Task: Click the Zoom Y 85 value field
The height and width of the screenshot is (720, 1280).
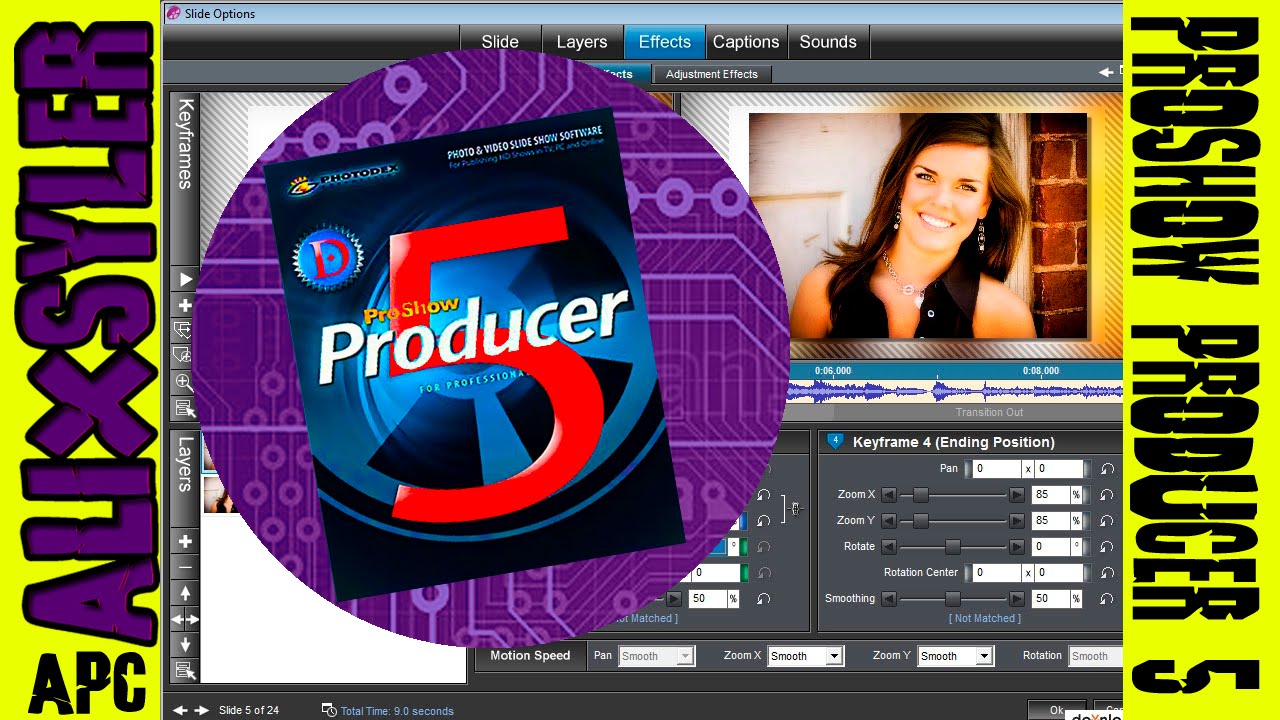Action: [x=1051, y=520]
